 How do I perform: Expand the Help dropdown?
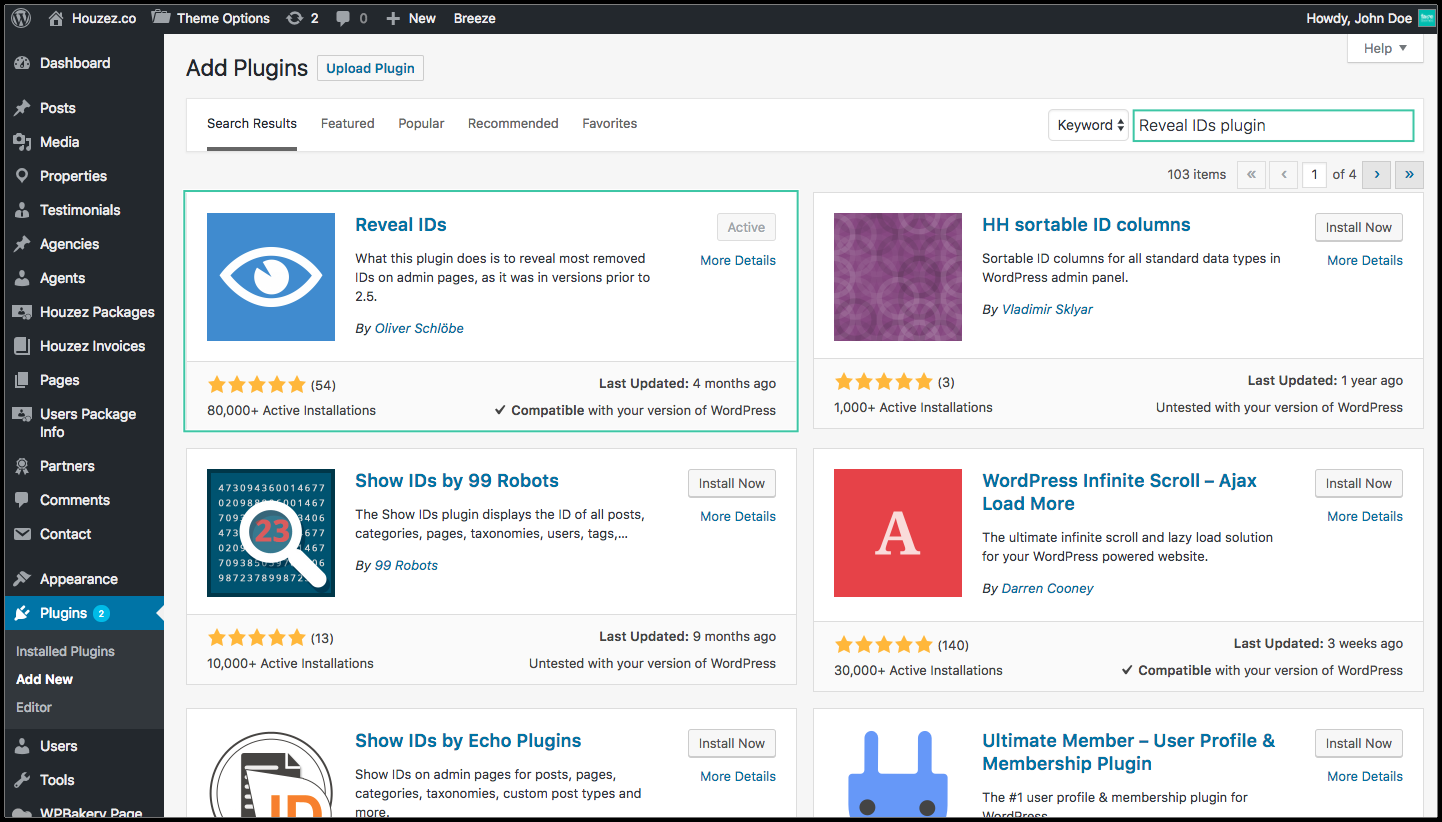click(x=1385, y=48)
